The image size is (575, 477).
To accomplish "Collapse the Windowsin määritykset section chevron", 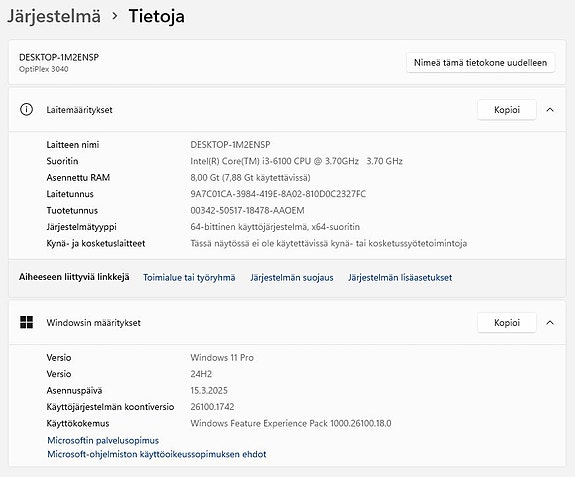I will [x=550, y=323].
